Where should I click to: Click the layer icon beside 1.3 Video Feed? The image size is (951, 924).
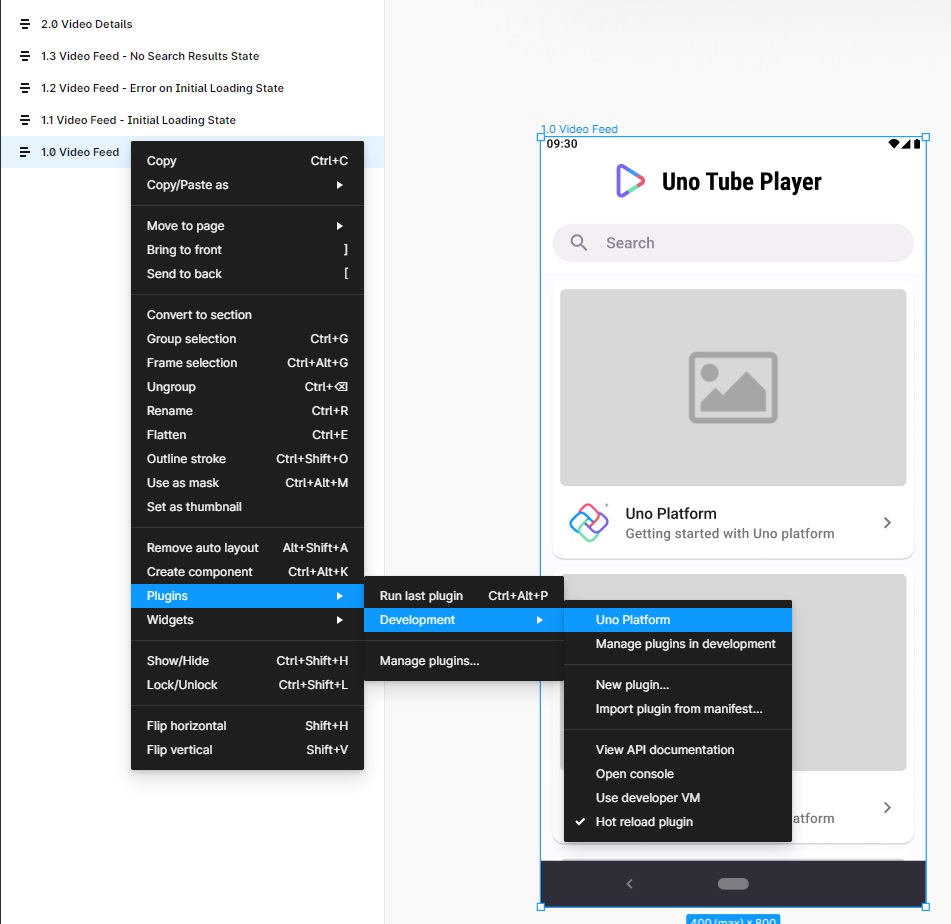(25, 56)
